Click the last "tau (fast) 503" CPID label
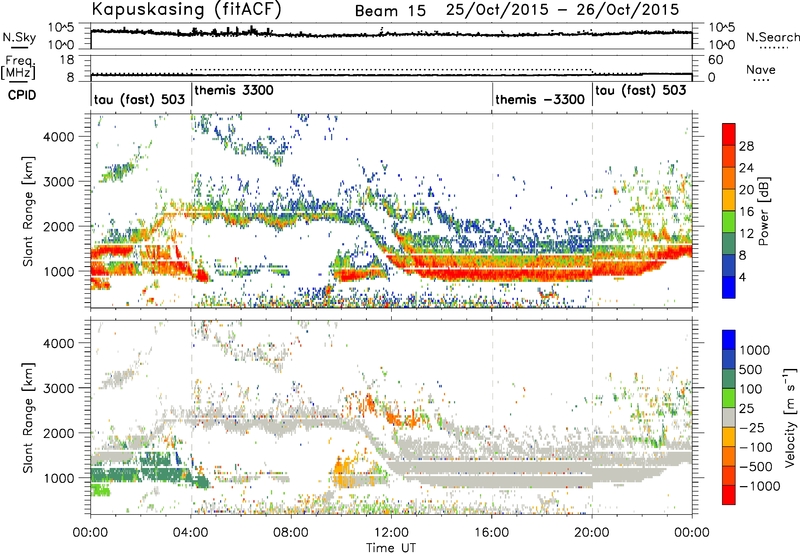Screen dimensions: 800x554 641,90
